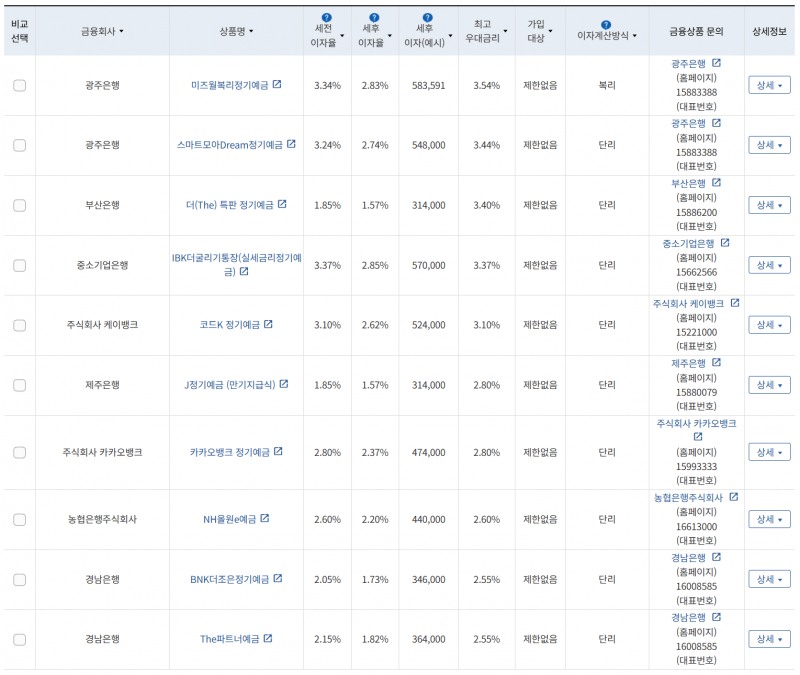800x675 pixels.
Task: Click 중소기업은행 homepage external icon in inquiry column
Action: coord(725,242)
